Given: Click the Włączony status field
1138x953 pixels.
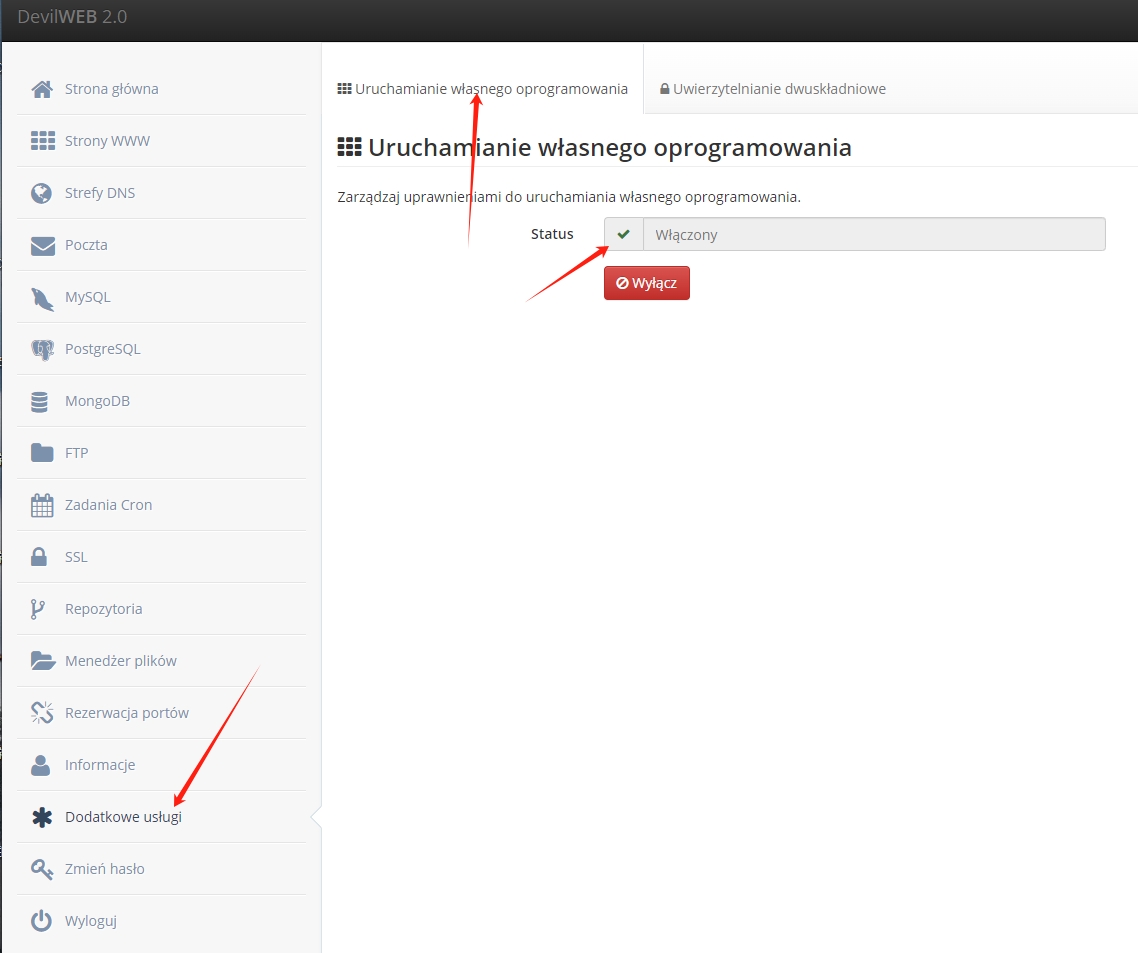Looking at the screenshot, I should 873,235.
